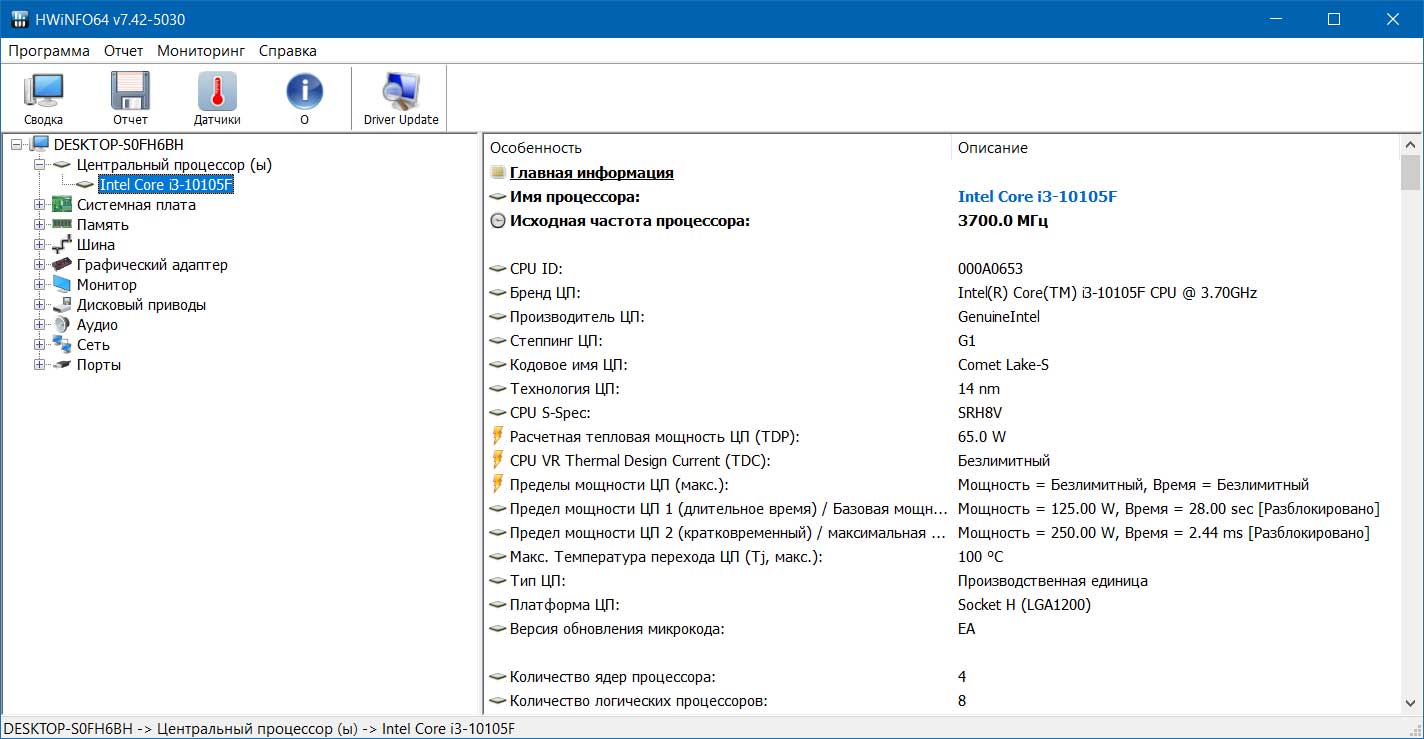Click the blue Intel Core i3-10105F processor name value

pyautogui.click(x=1037, y=197)
